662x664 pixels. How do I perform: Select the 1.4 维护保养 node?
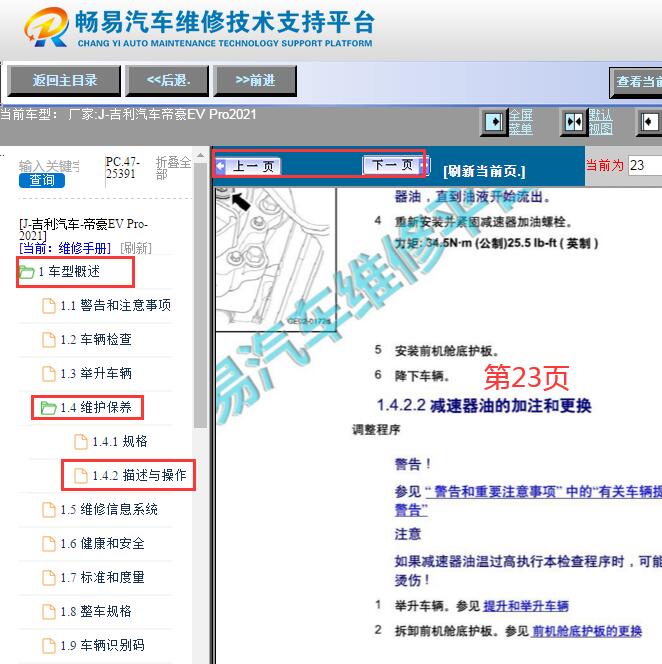(x=96, y=407)
